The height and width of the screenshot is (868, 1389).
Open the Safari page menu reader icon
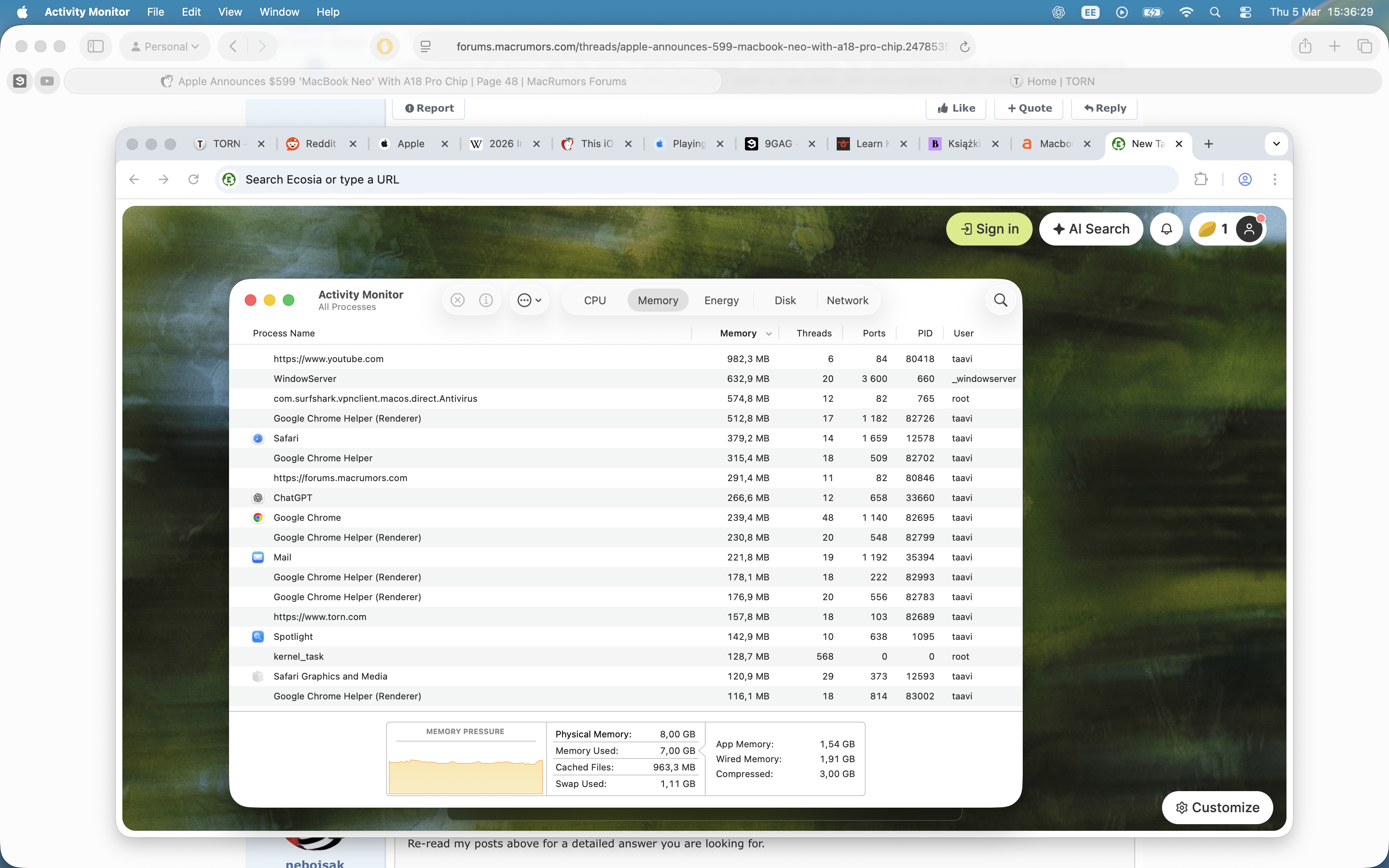[x=425, y=46]
